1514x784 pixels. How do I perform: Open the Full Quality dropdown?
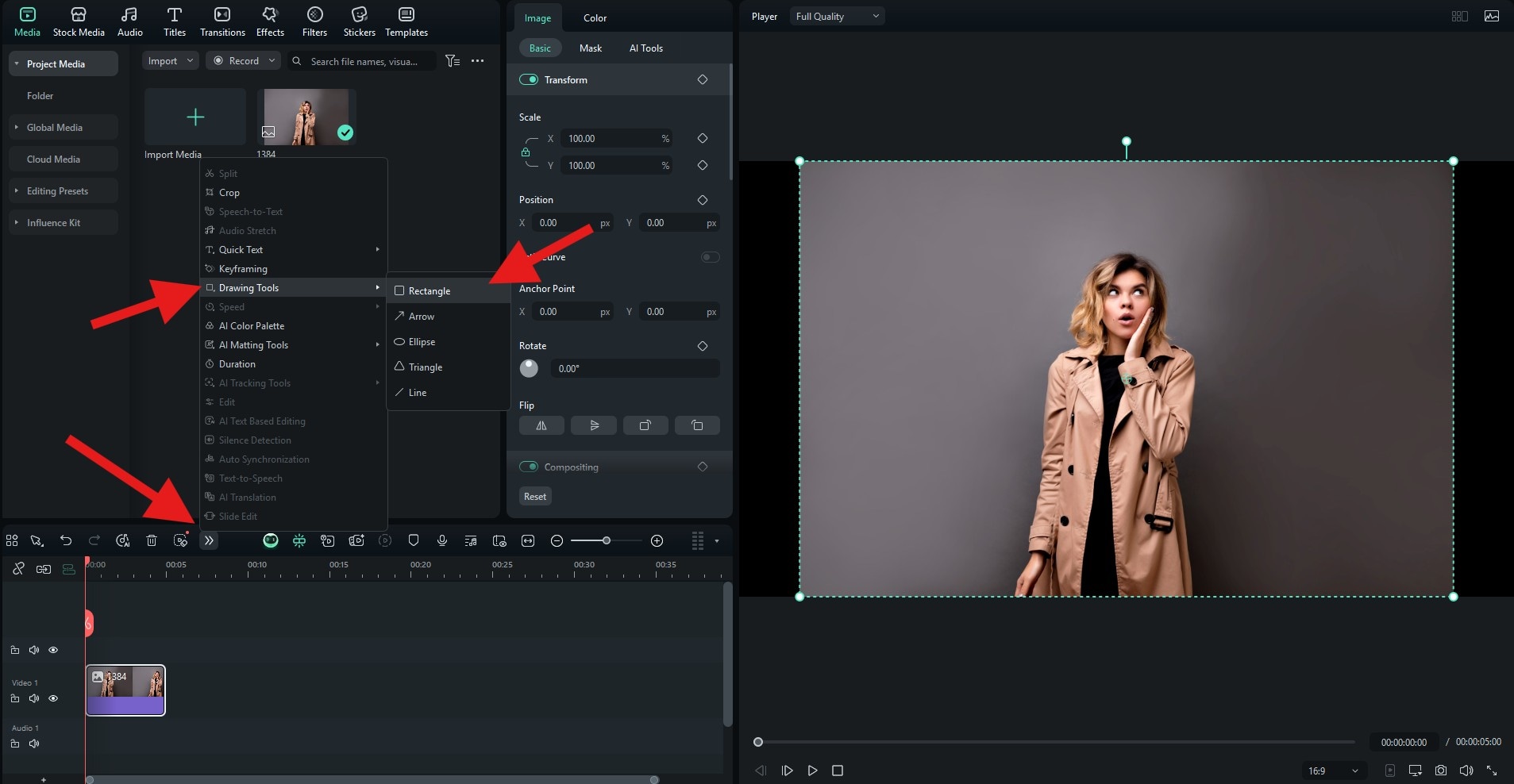(x=837, y=16)
